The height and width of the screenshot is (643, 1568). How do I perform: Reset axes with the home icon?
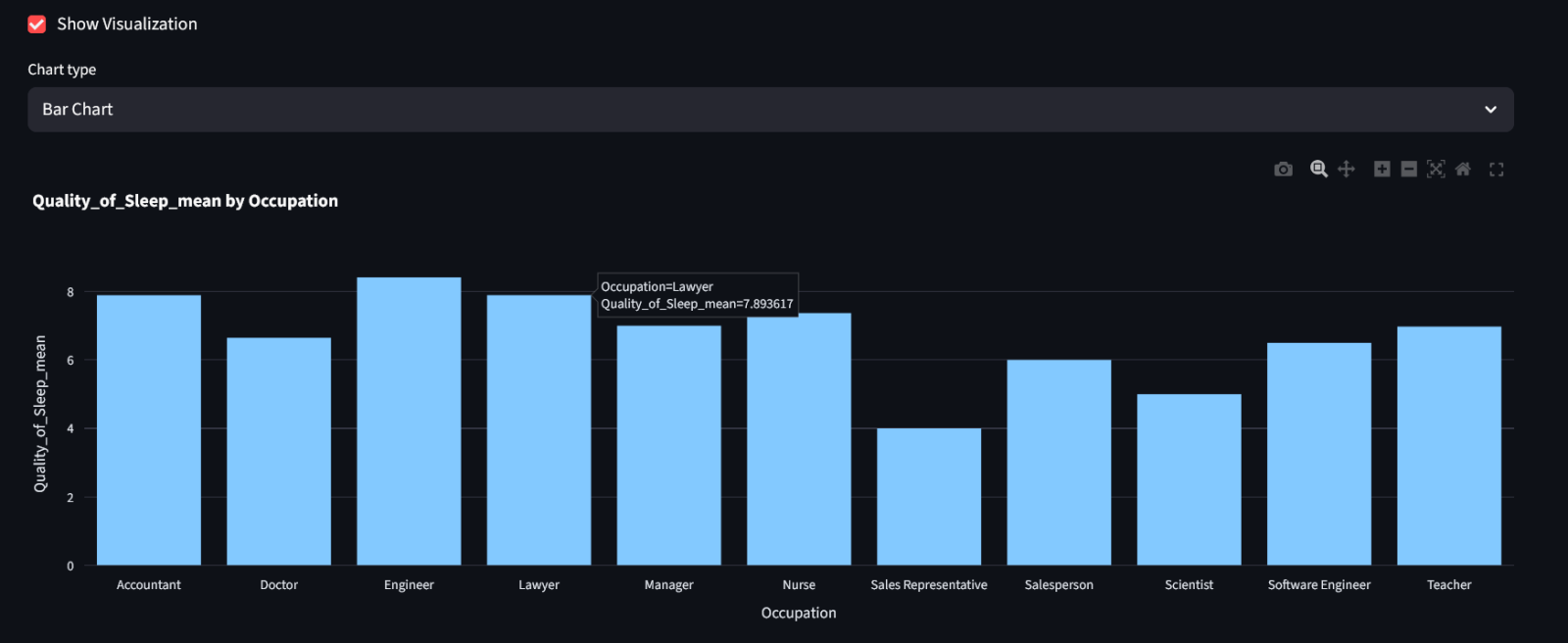tap(1463, 170)
